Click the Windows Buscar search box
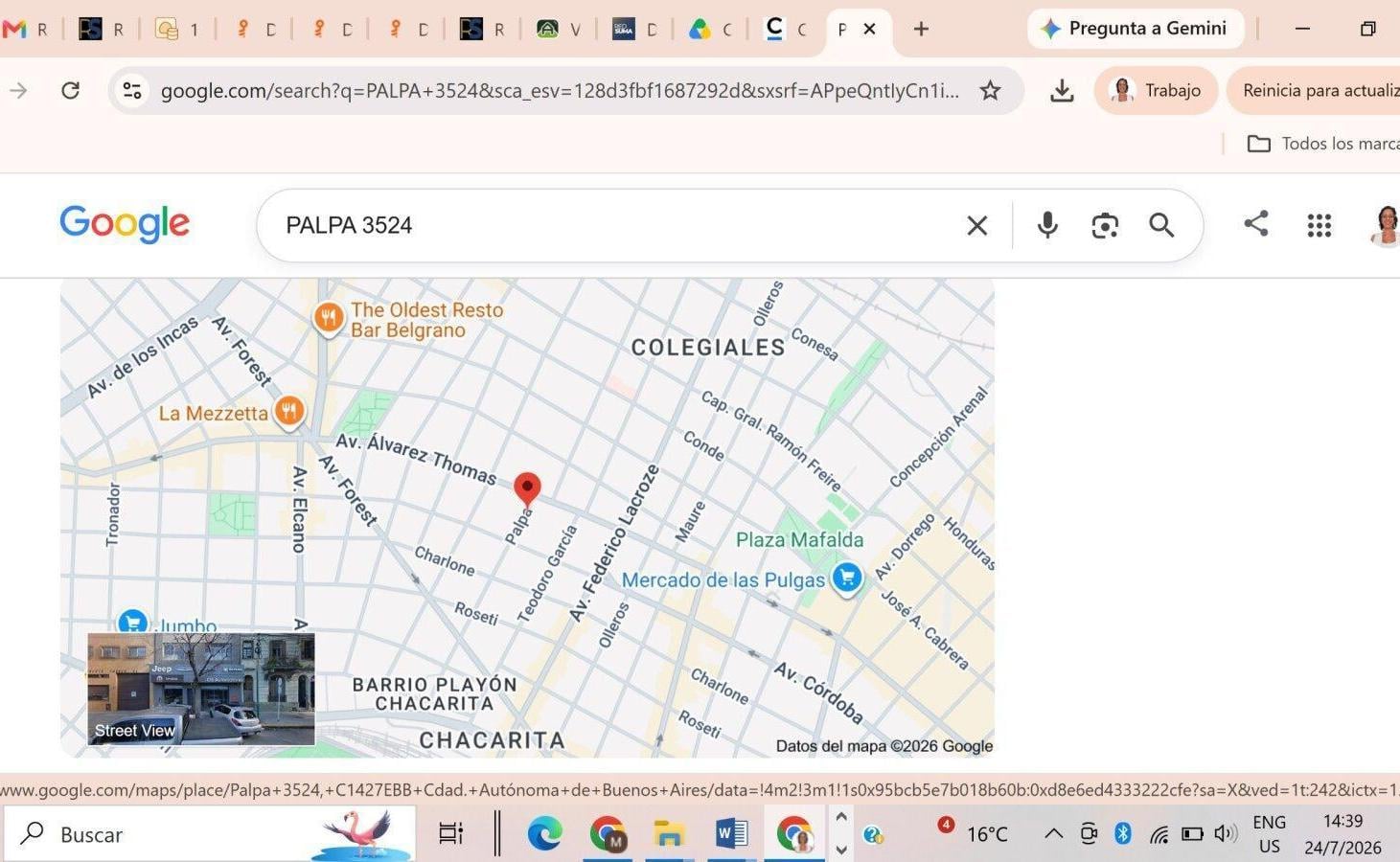This screenshot has height=862, width=1400. point(210,833)
